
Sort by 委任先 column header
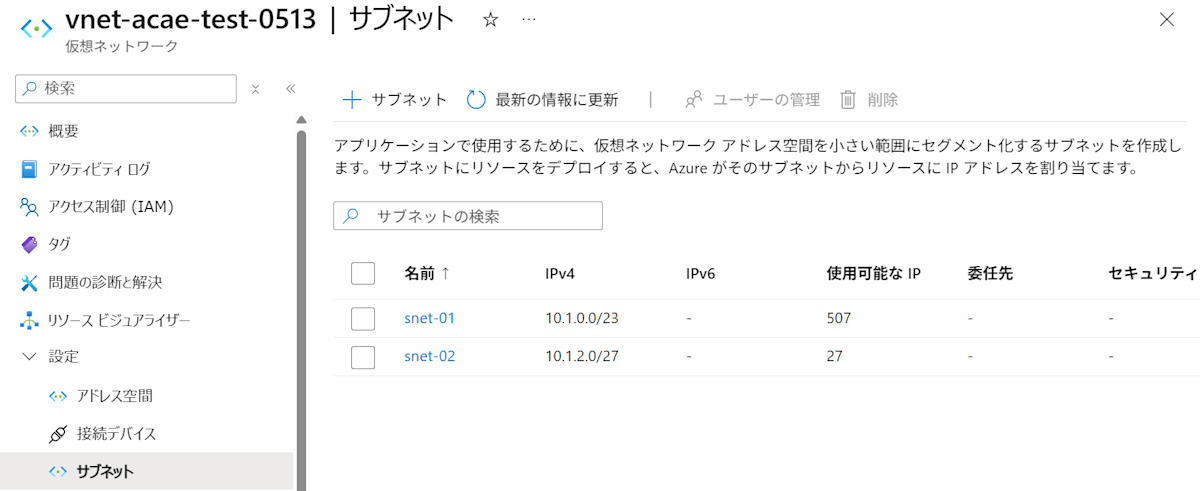(x=991, y=273)
